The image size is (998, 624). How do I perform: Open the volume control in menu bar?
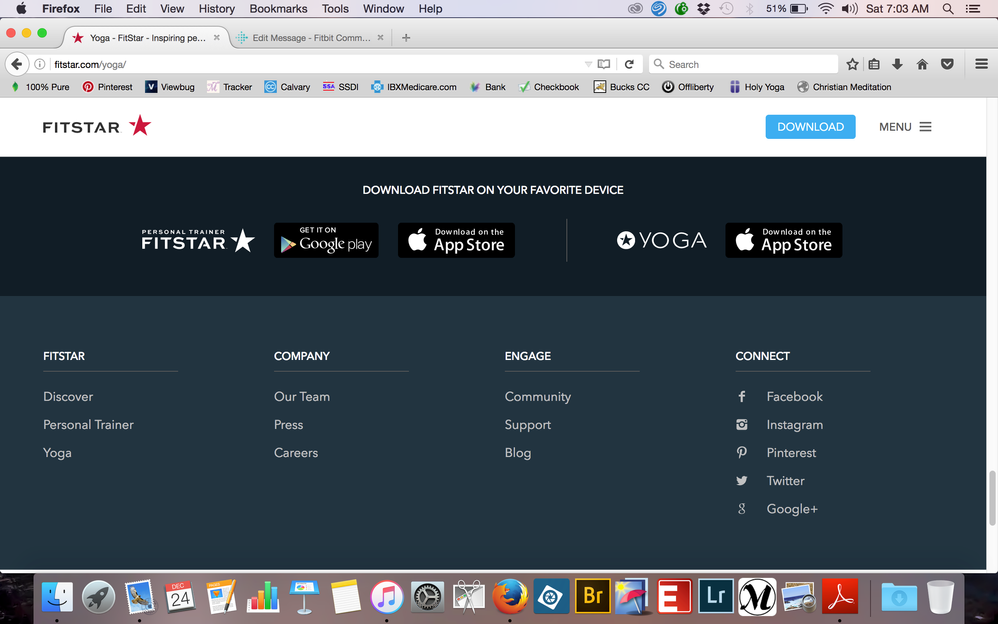click(849, 9)
